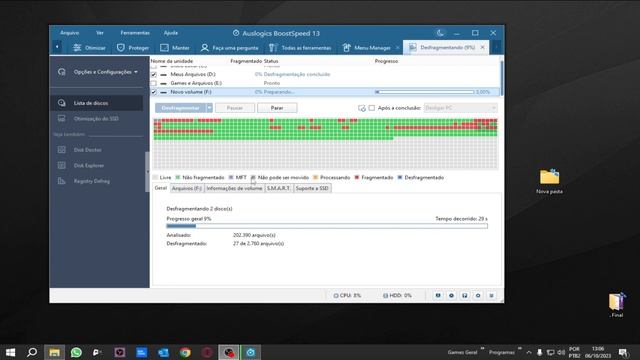This screenshot has height=360, width=640.
Task: Open the Windows Start menu
Action: click(x=10, y=352)
